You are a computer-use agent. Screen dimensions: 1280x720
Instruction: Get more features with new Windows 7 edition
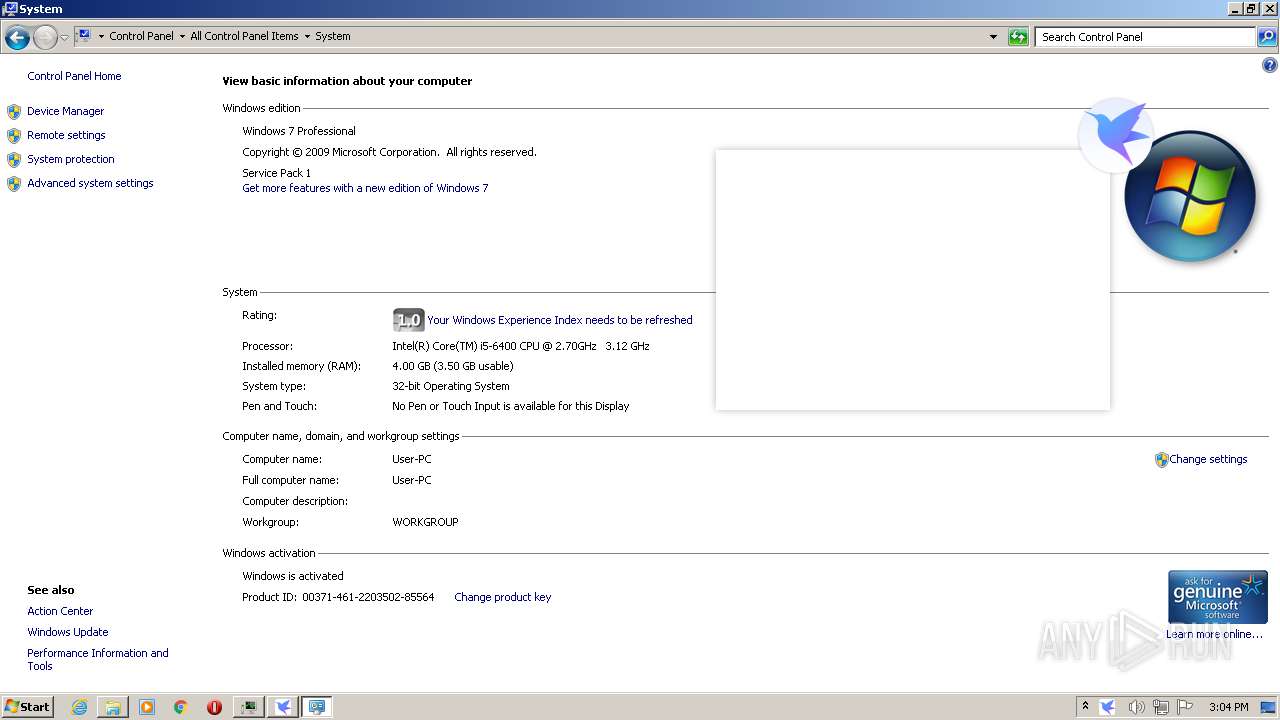pyautogui.click(x=365, y=188)
